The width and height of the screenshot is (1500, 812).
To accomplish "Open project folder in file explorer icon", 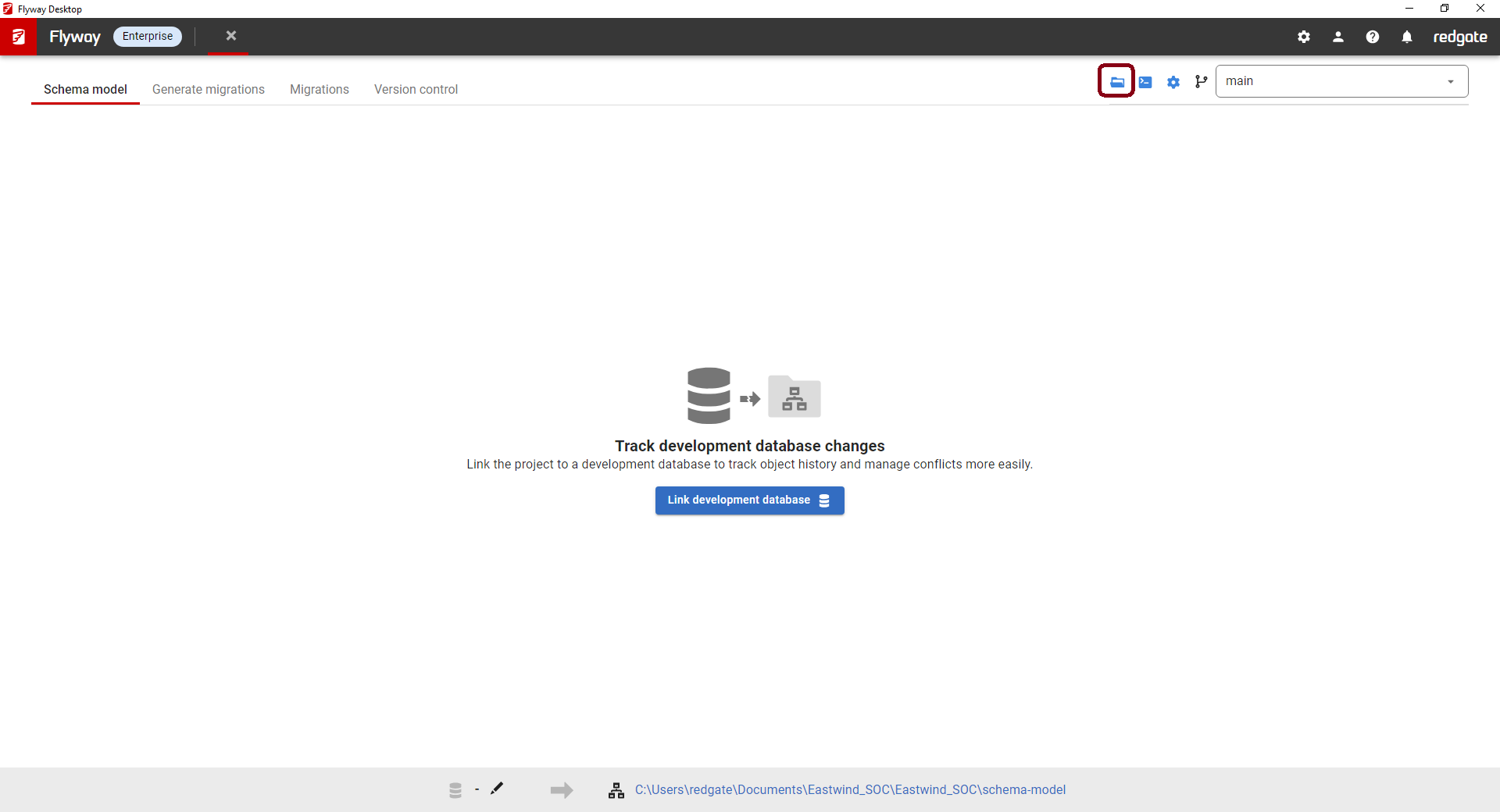I will pyautogui.click(x=1116, y=81).
